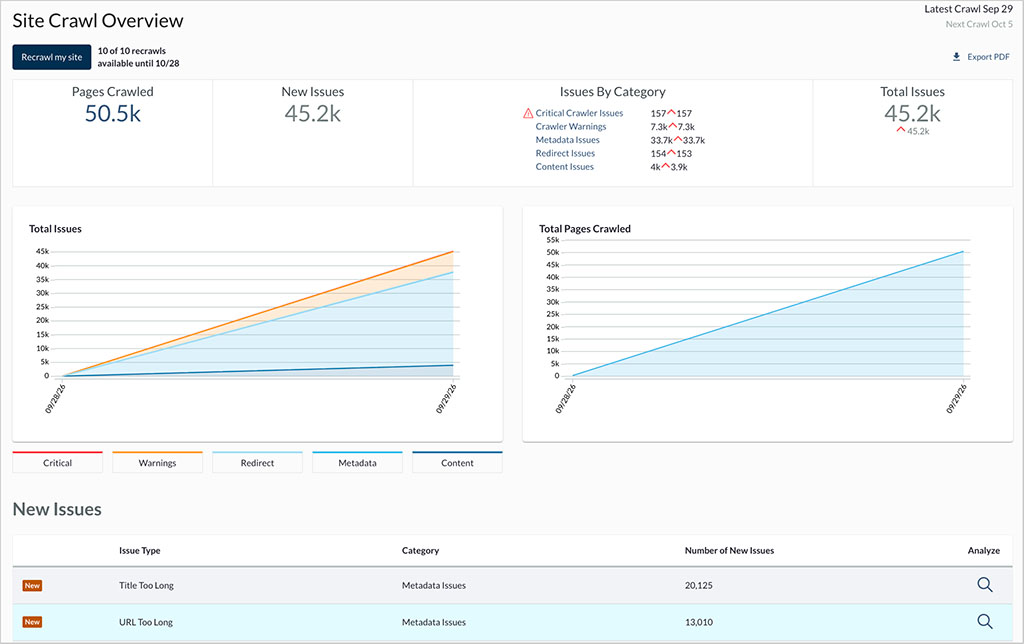The height and width of the screenshot is (644, 1024).
Task: Open the Content Issues category link
Action: pos(564,167)
